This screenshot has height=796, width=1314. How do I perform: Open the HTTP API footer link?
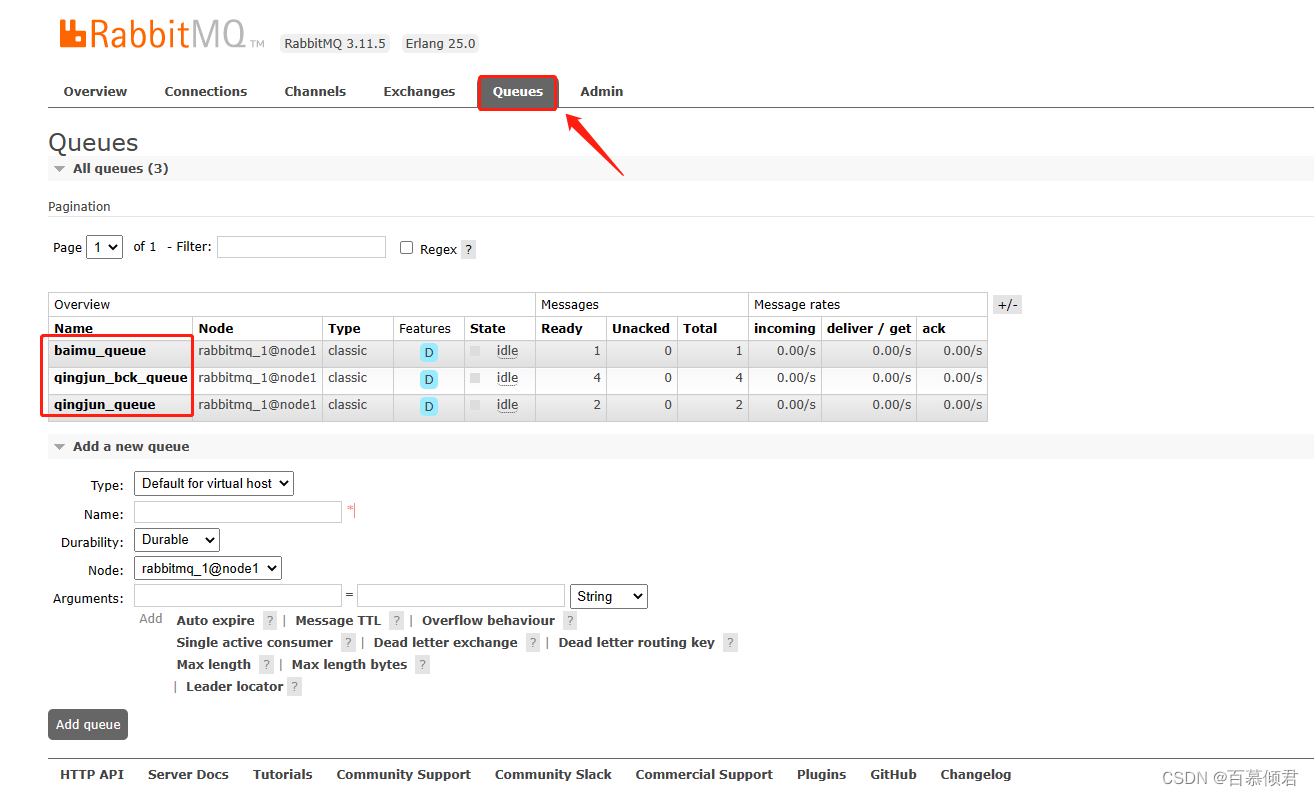coord(92,775)
